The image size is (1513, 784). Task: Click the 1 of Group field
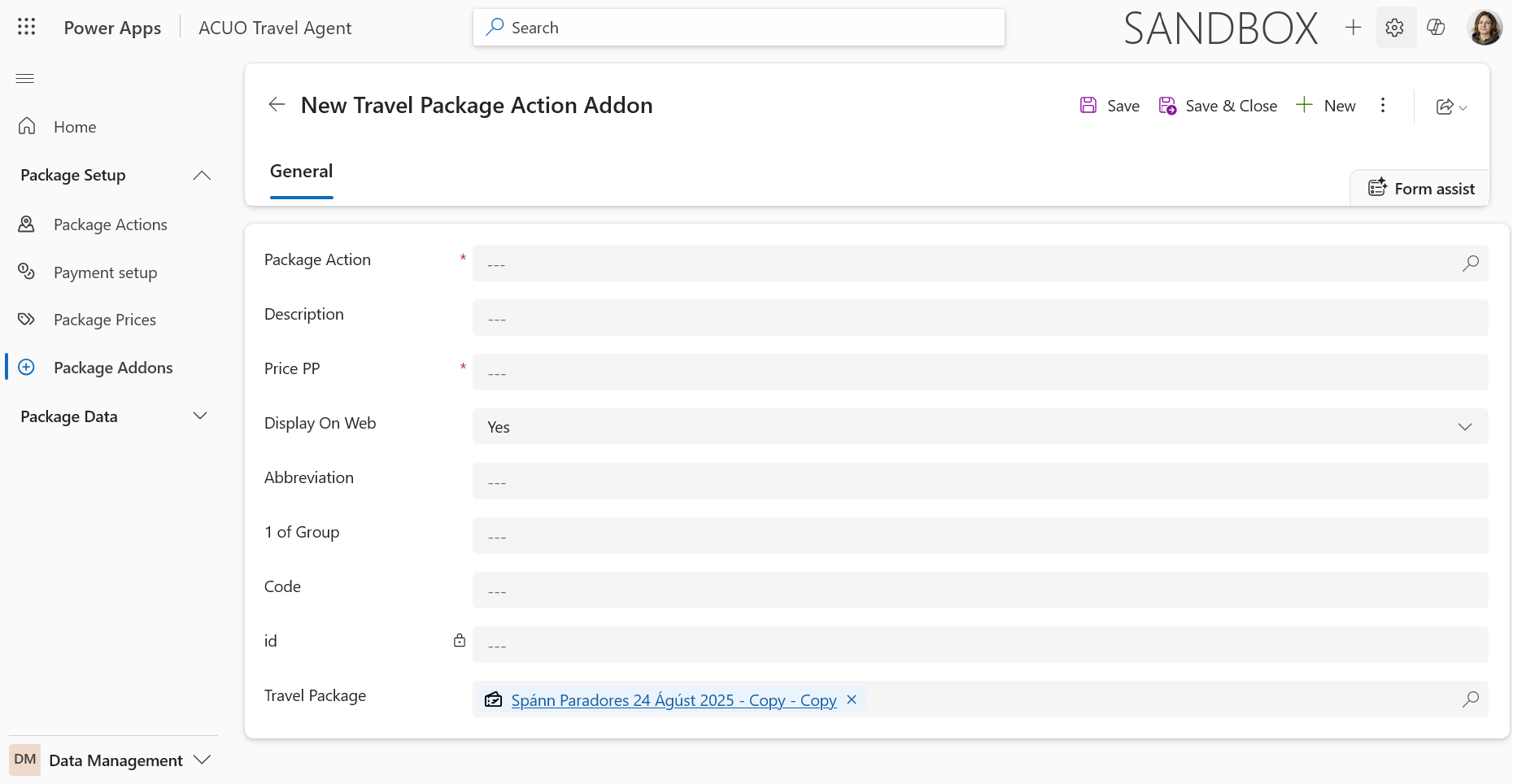(980, 535)
